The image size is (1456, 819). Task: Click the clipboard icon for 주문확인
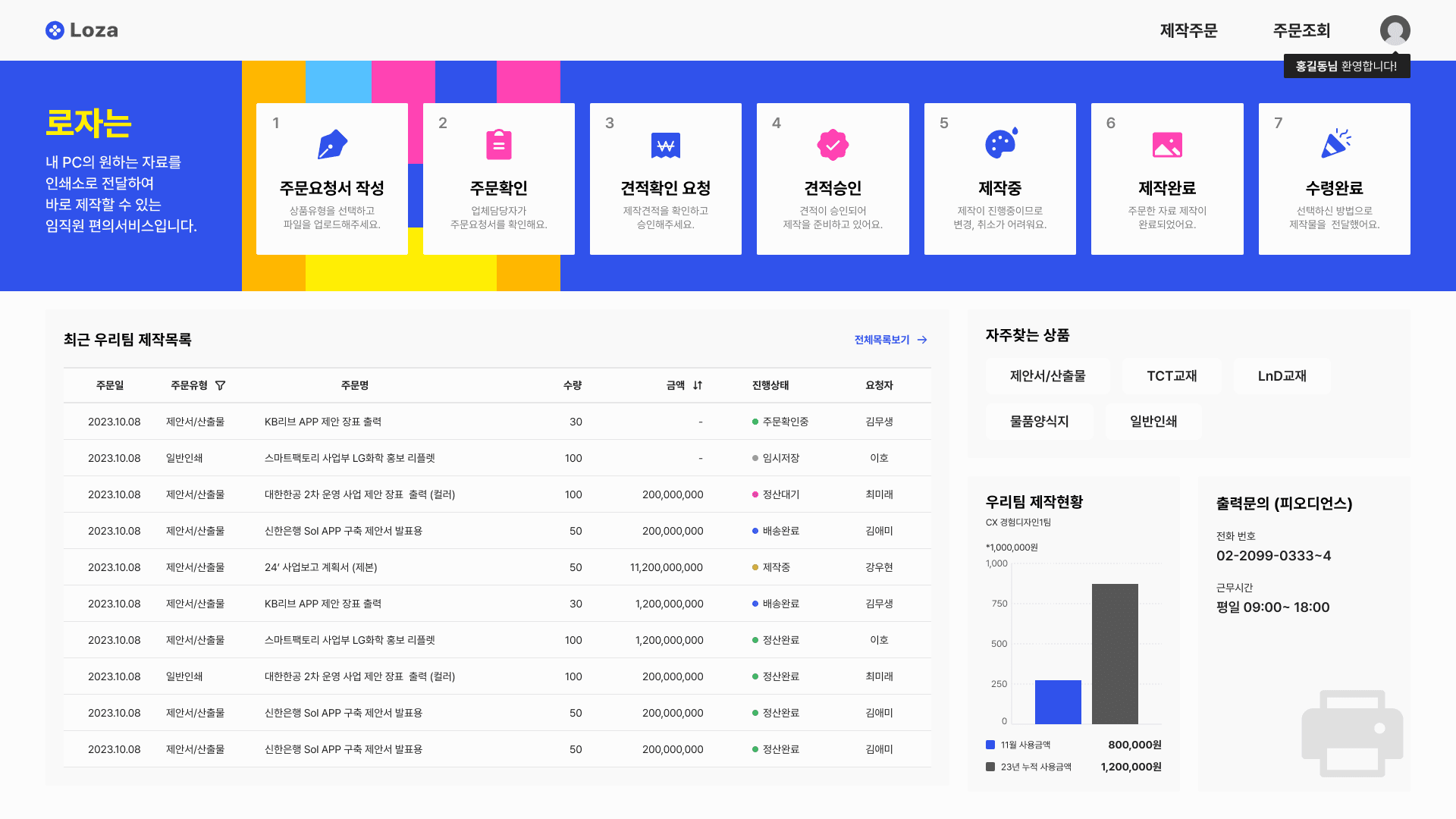click(x=499, y=145)
